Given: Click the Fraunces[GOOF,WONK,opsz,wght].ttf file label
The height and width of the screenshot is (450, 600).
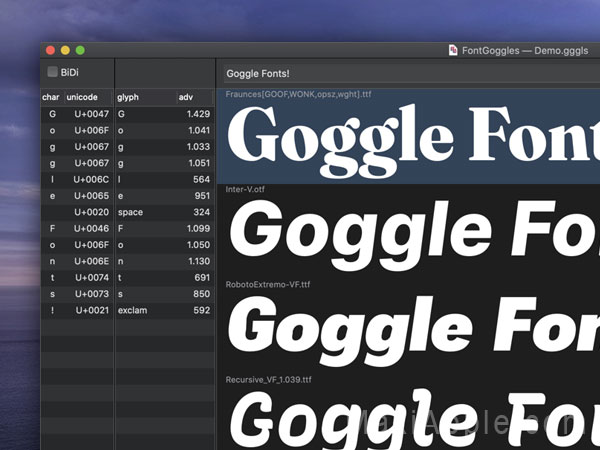Looking at the screenshot, I should [x=298, y=94].
